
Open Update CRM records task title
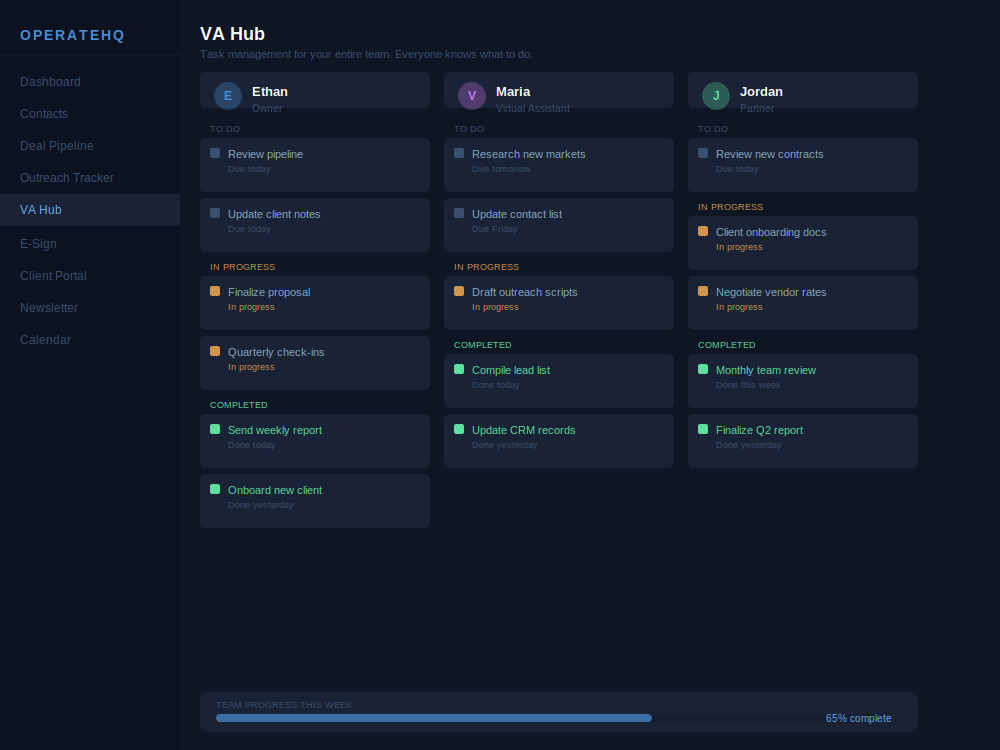click(524, 430)
